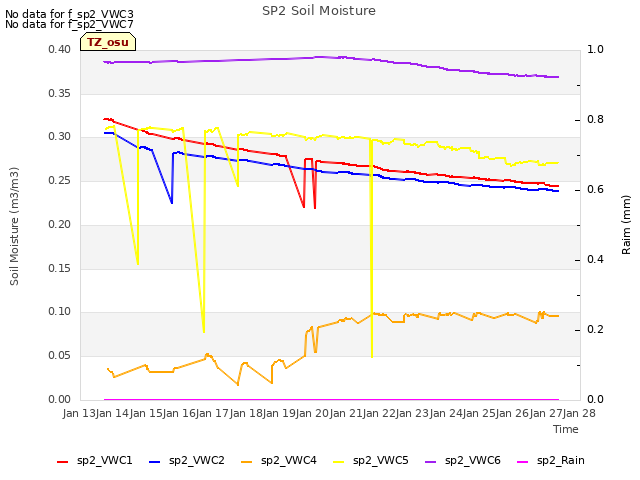Click the Time axis label
This screenshot has height=480, width=640.
coord(566,429)
